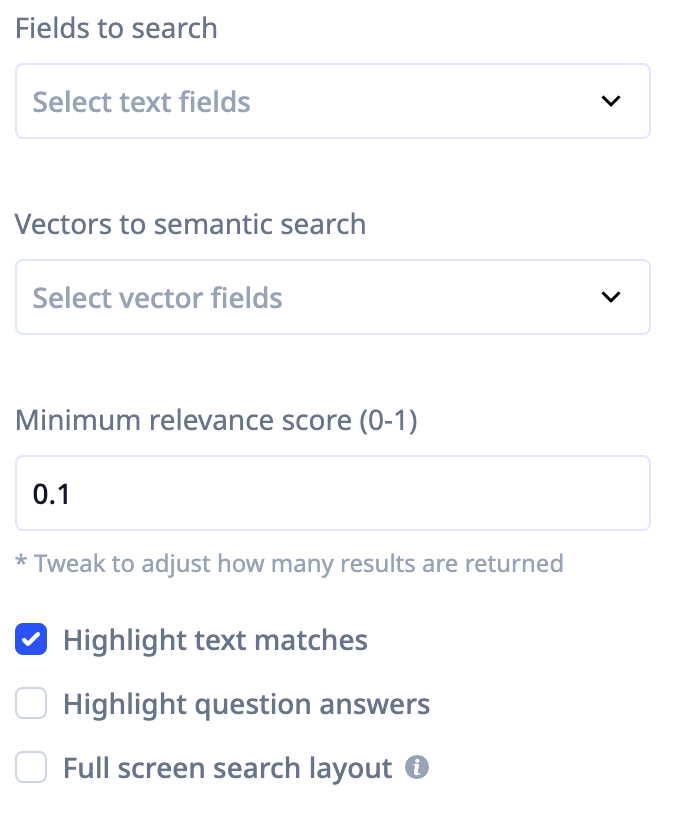This screenshot has height=818, width=676.
Task: Focus the Minimum relevance score input
Action: pyautogui.click(x=332, y=493)
